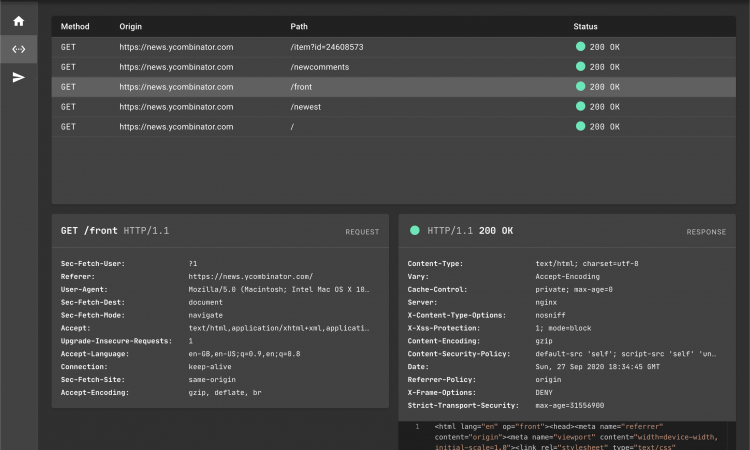Select the proxy logs arrows icon
The image size is (750, 450).
point(19,49)
